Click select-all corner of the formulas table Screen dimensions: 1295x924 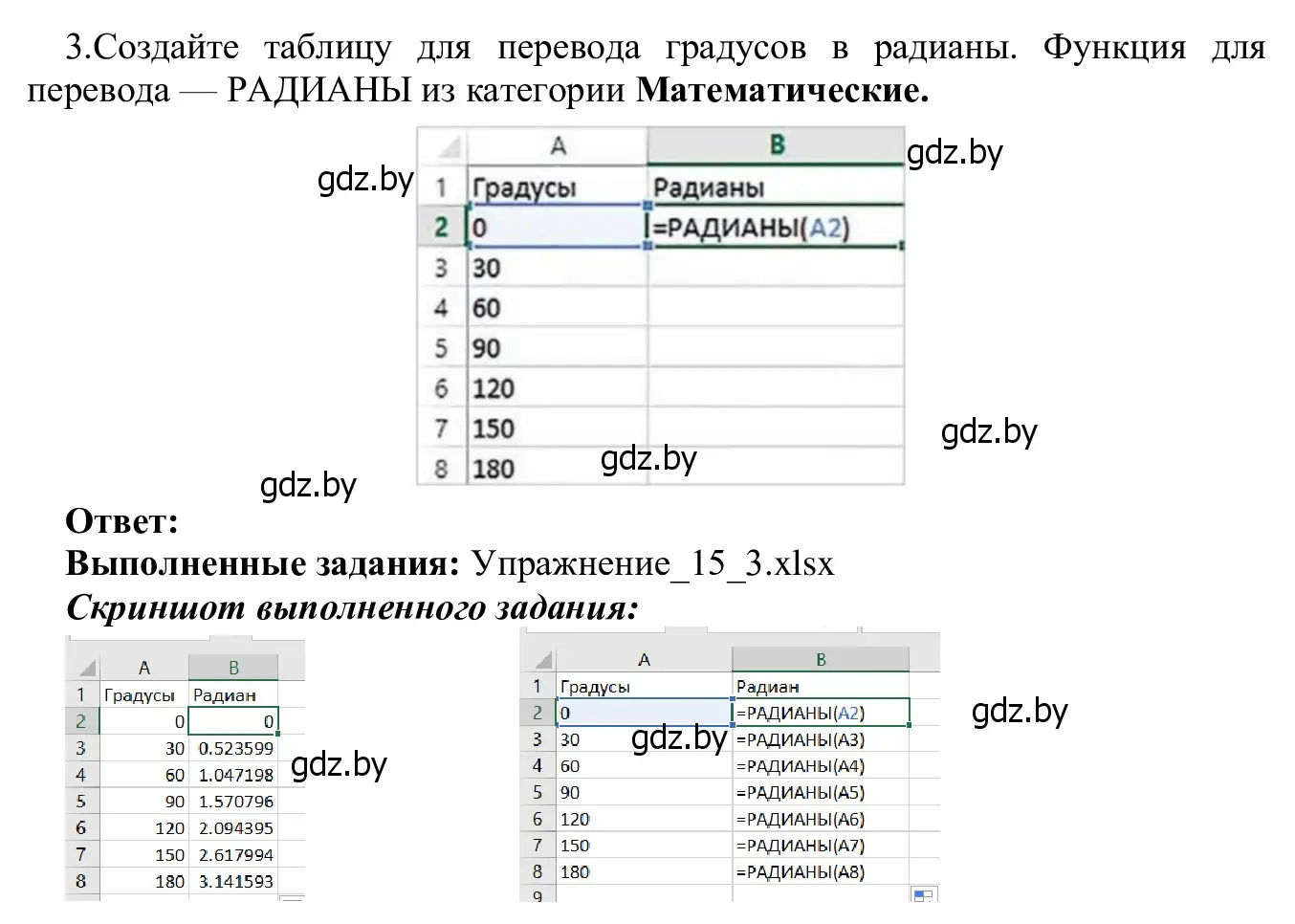[539, 659]
